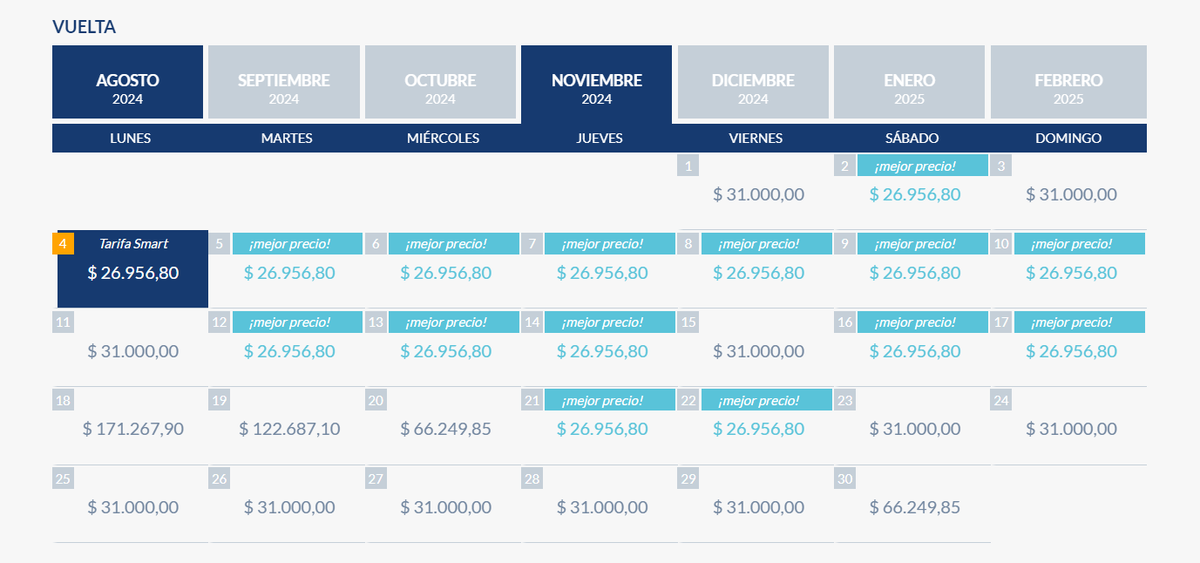
Task: Select the Octubre 2024 month tab
Action: pos(440,88)
